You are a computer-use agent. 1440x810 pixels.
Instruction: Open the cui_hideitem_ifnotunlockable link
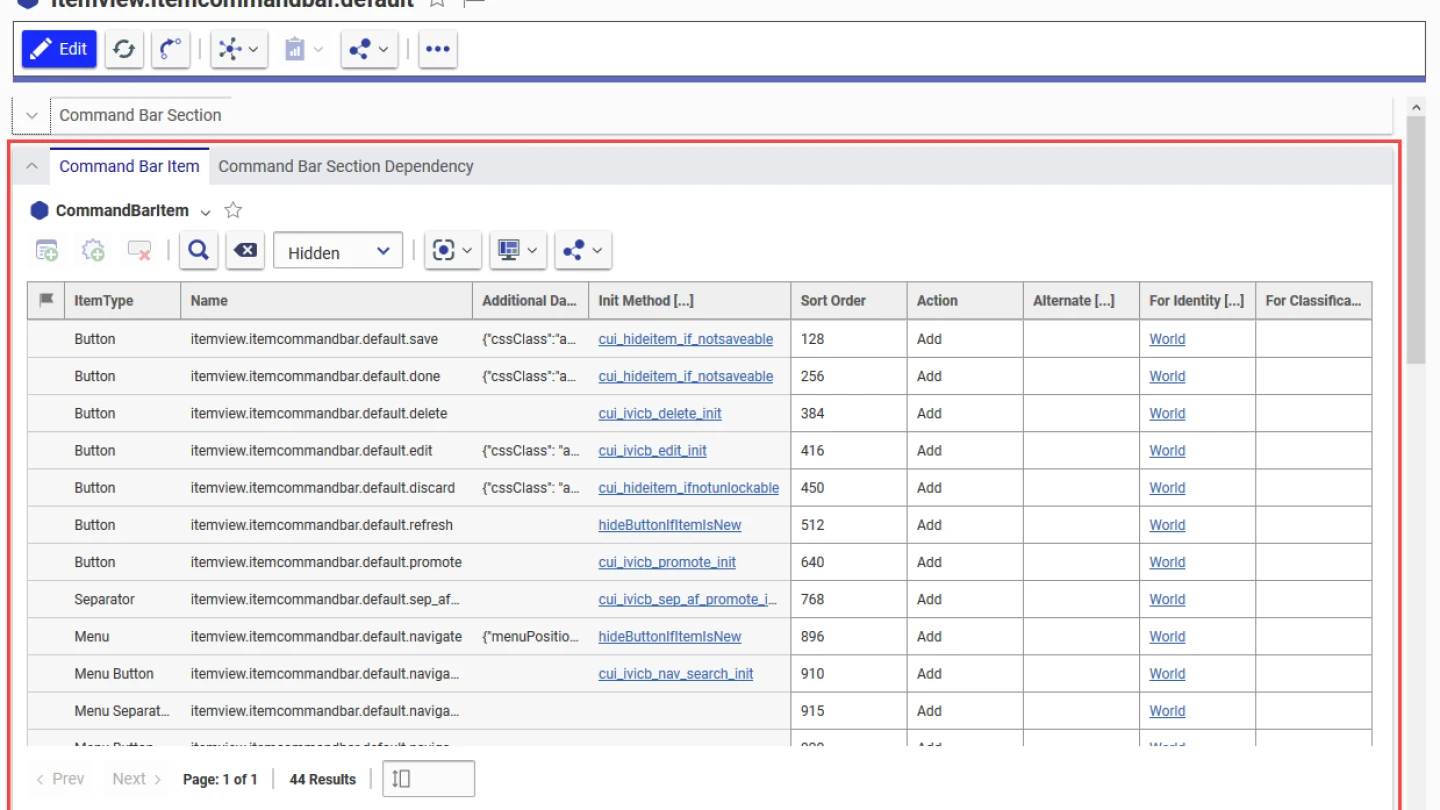[688, 488]
